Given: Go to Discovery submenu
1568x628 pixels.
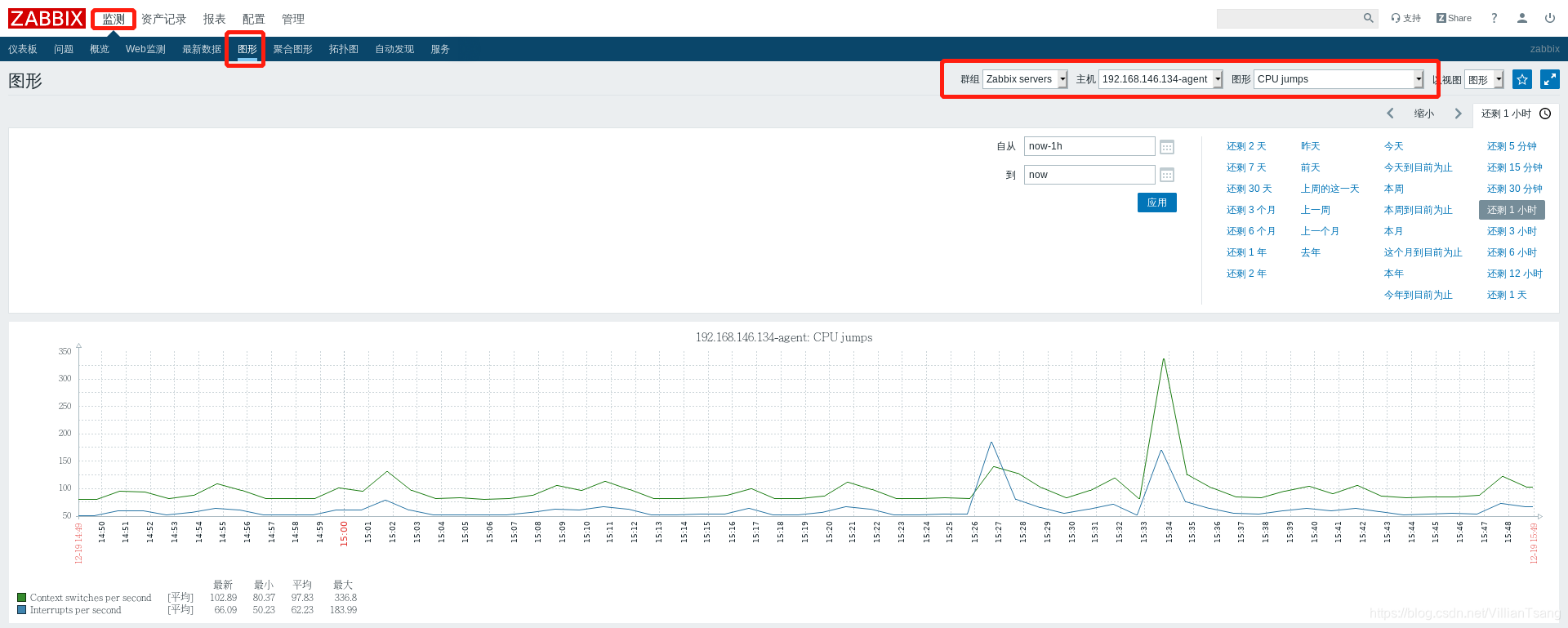Looking at the screenshot, I should click(394, 49).
